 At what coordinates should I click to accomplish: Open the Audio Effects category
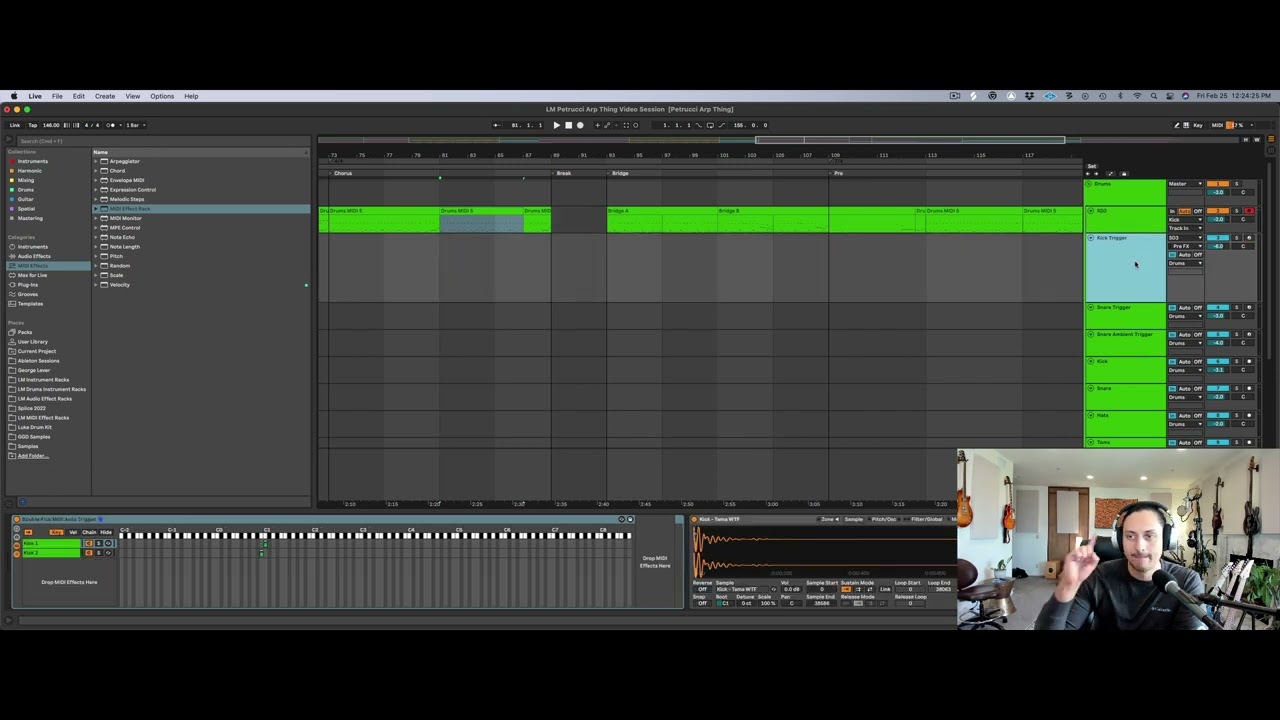click(33, 256)
